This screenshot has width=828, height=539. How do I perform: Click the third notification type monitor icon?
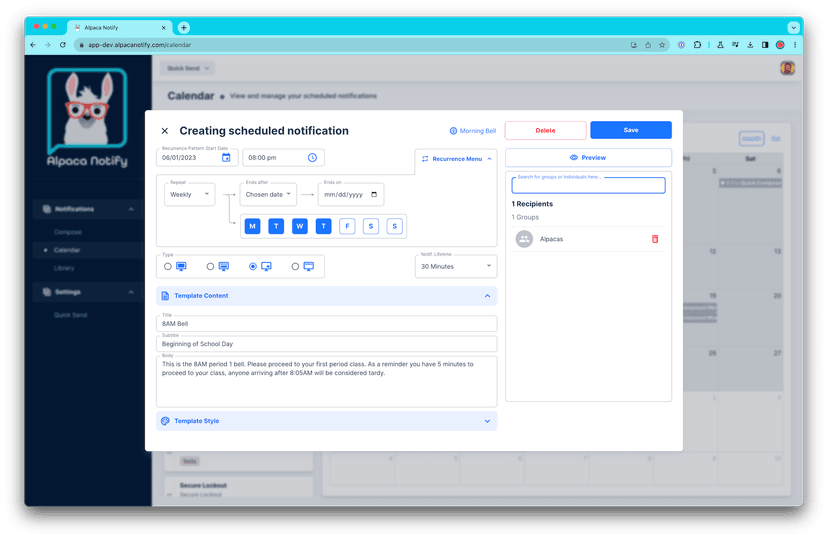click(x=266, y=267)
